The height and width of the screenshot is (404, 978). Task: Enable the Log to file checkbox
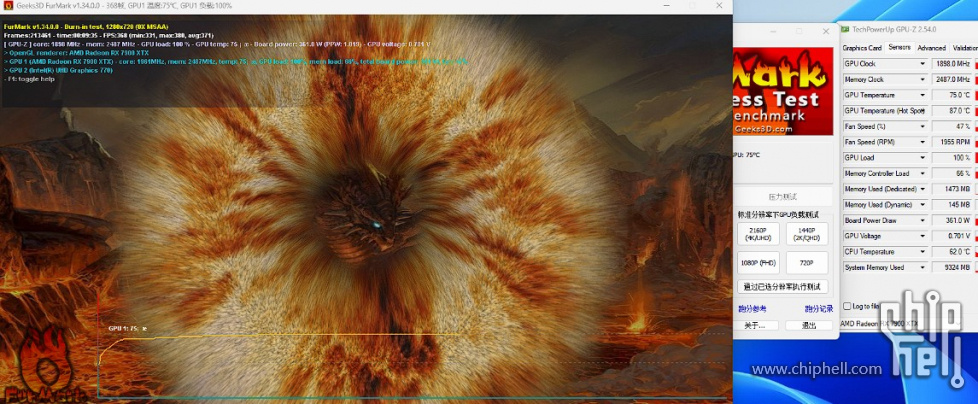point(847,306)
